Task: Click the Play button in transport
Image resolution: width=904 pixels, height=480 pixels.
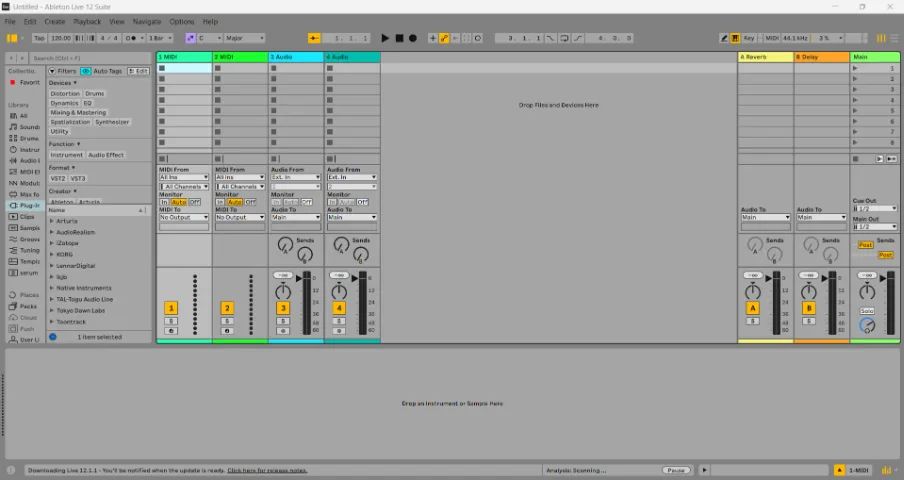Action: (385, 38)
